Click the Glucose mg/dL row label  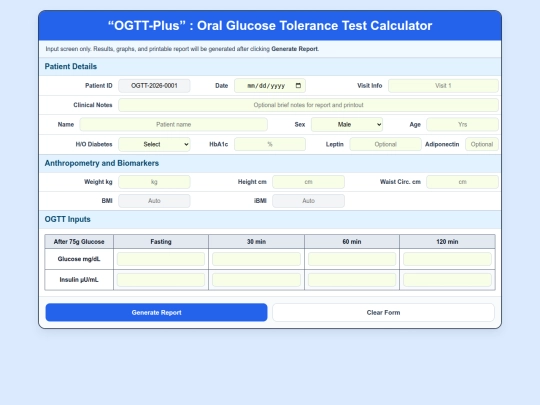pyautogui.click(x=79, y=259)
